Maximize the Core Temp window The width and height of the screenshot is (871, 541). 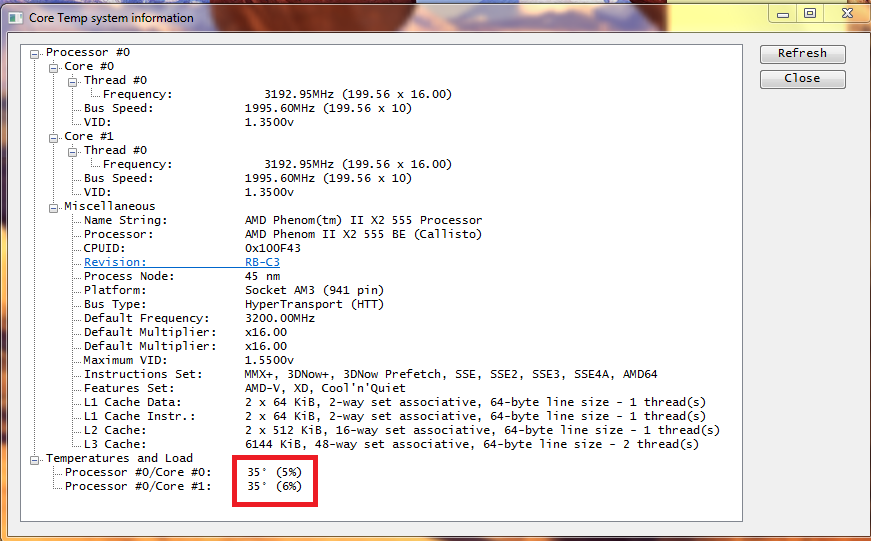click(x=810, y=14)
